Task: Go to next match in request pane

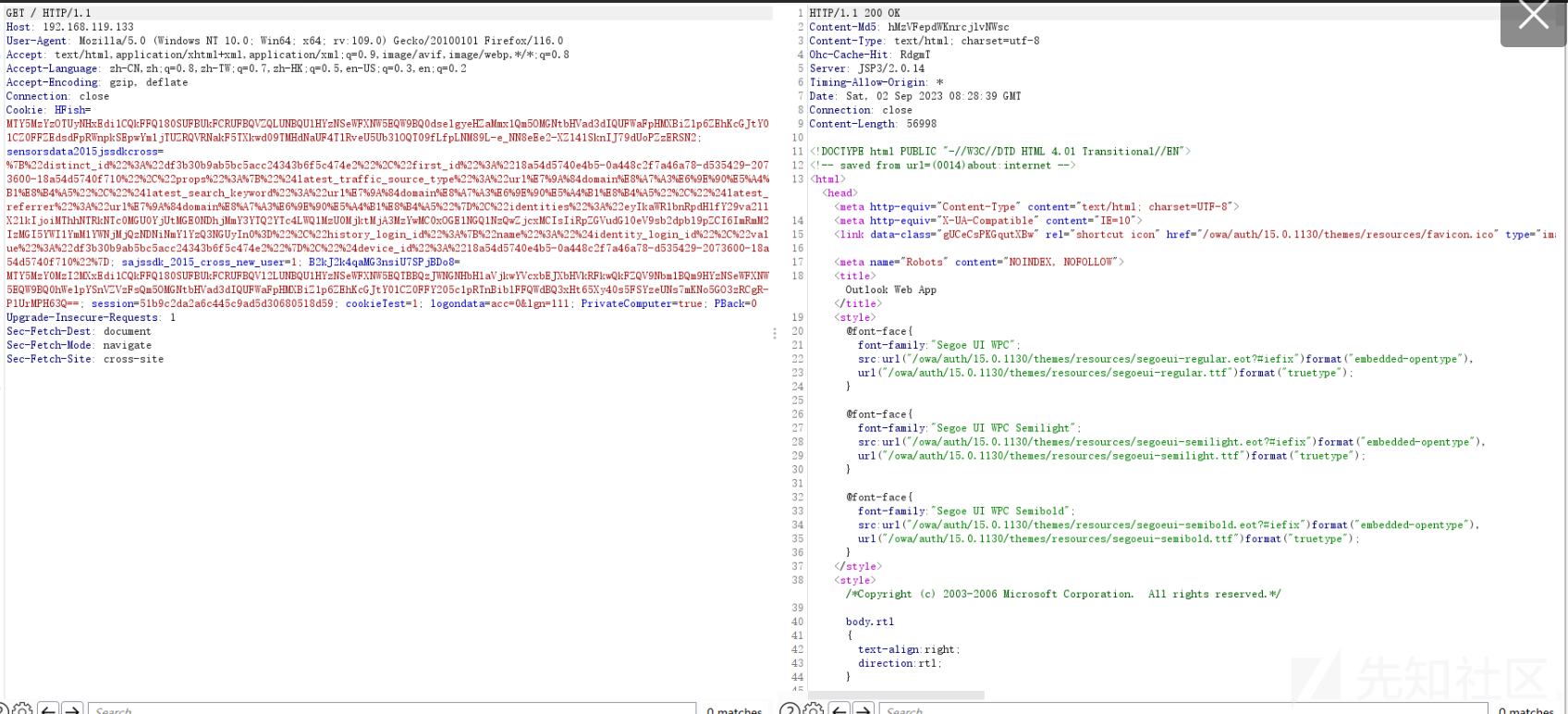Action: coord(73,709)
